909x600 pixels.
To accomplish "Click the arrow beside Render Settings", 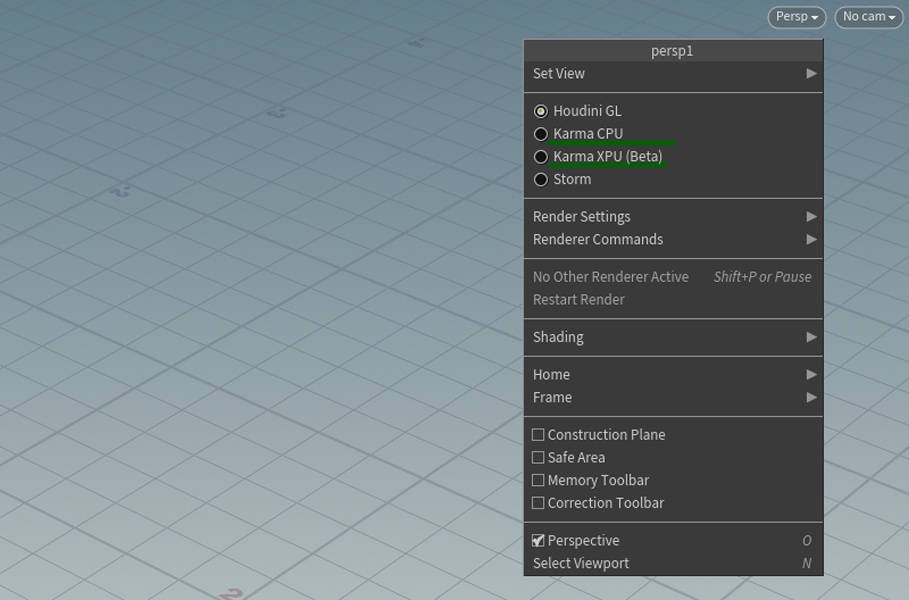I will pyautogui.click(x=811, y=217).
